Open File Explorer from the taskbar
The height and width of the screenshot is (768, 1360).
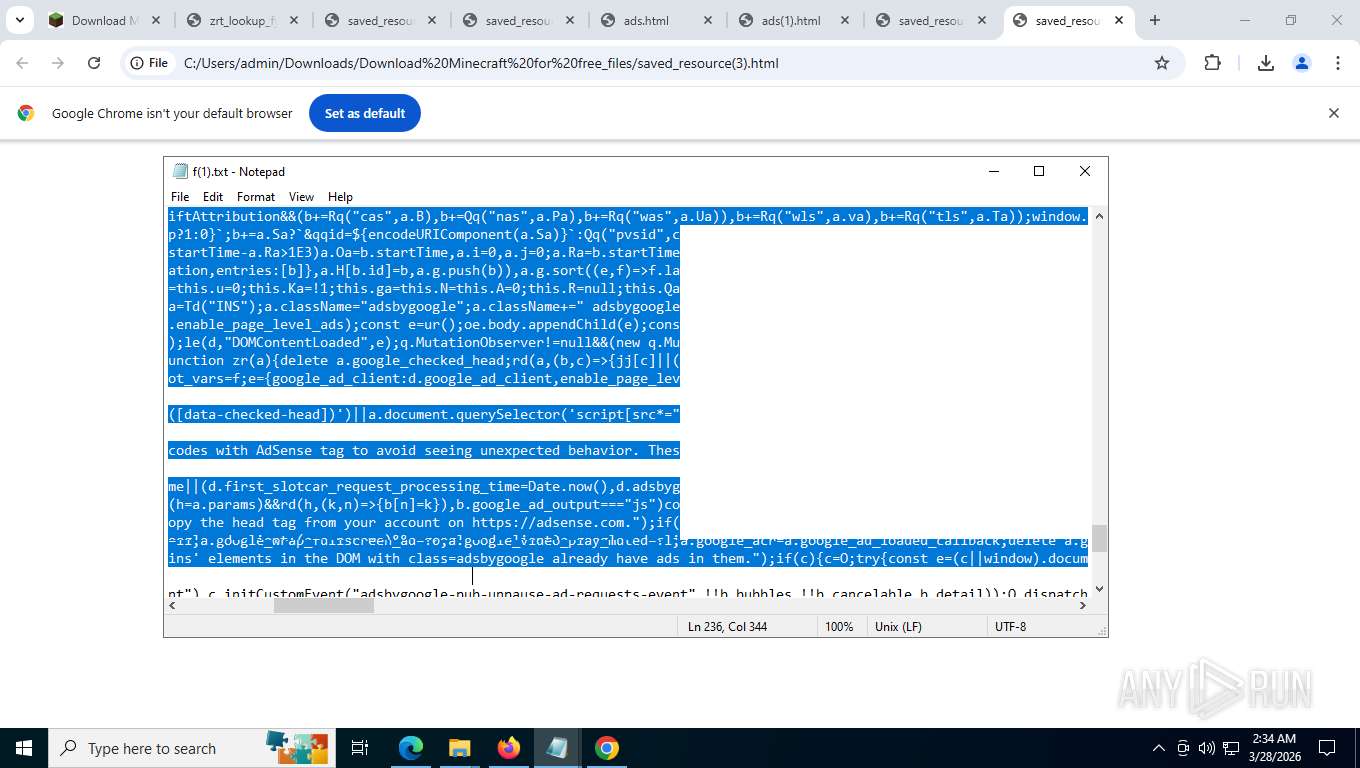pos(459,748)
